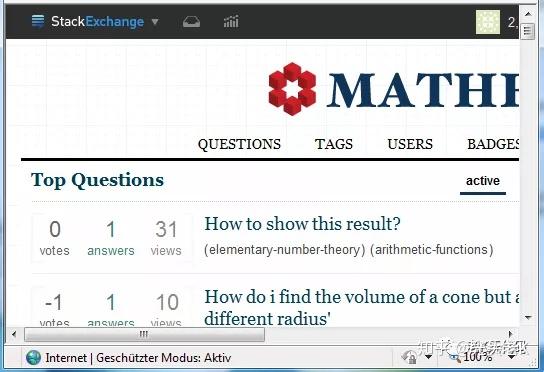Click the Internet globe status icon

point(33,357)
